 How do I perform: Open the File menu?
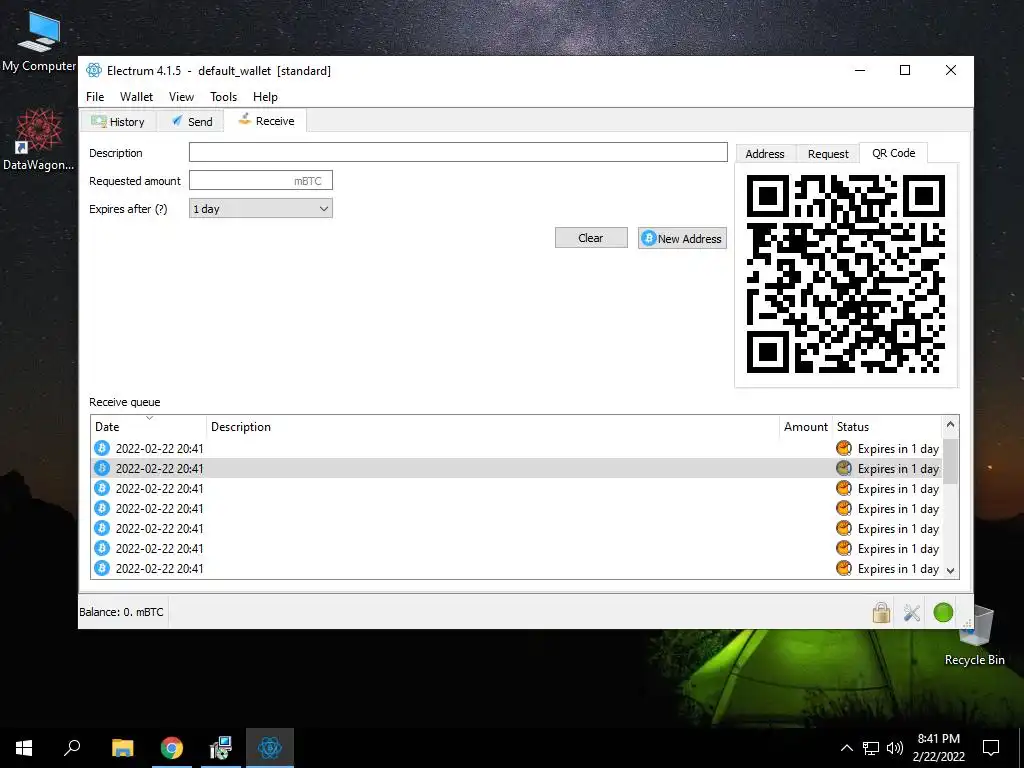coord(95,97)
